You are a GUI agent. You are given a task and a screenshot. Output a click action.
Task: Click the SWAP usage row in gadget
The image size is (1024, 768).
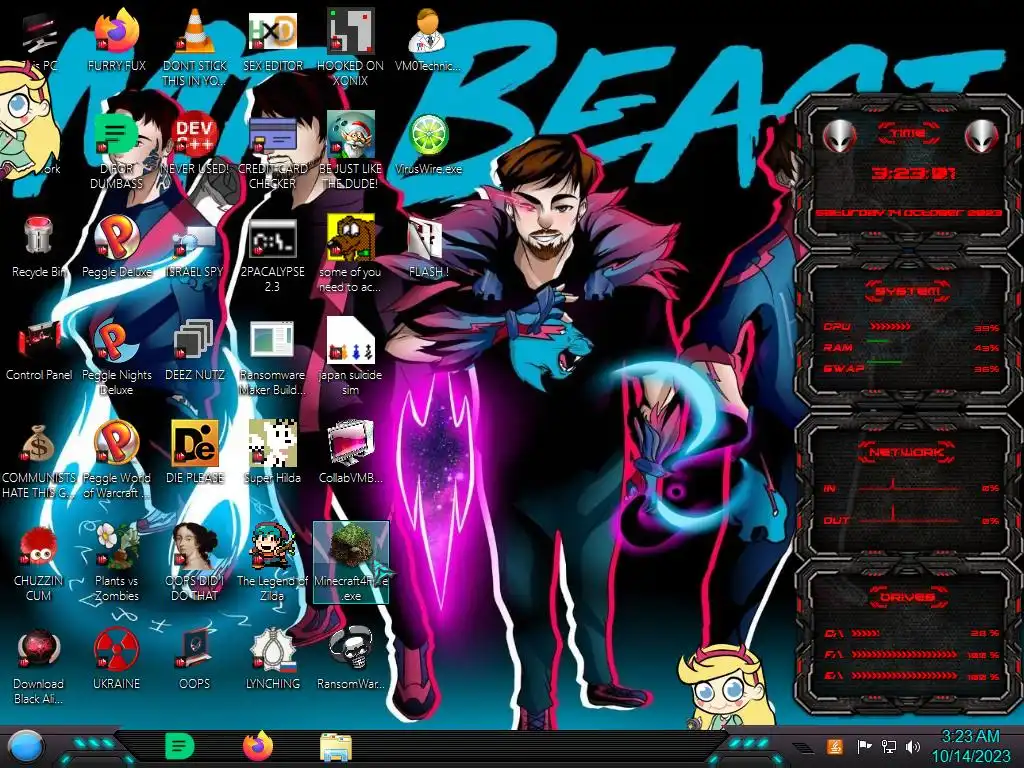pos(911,368)
